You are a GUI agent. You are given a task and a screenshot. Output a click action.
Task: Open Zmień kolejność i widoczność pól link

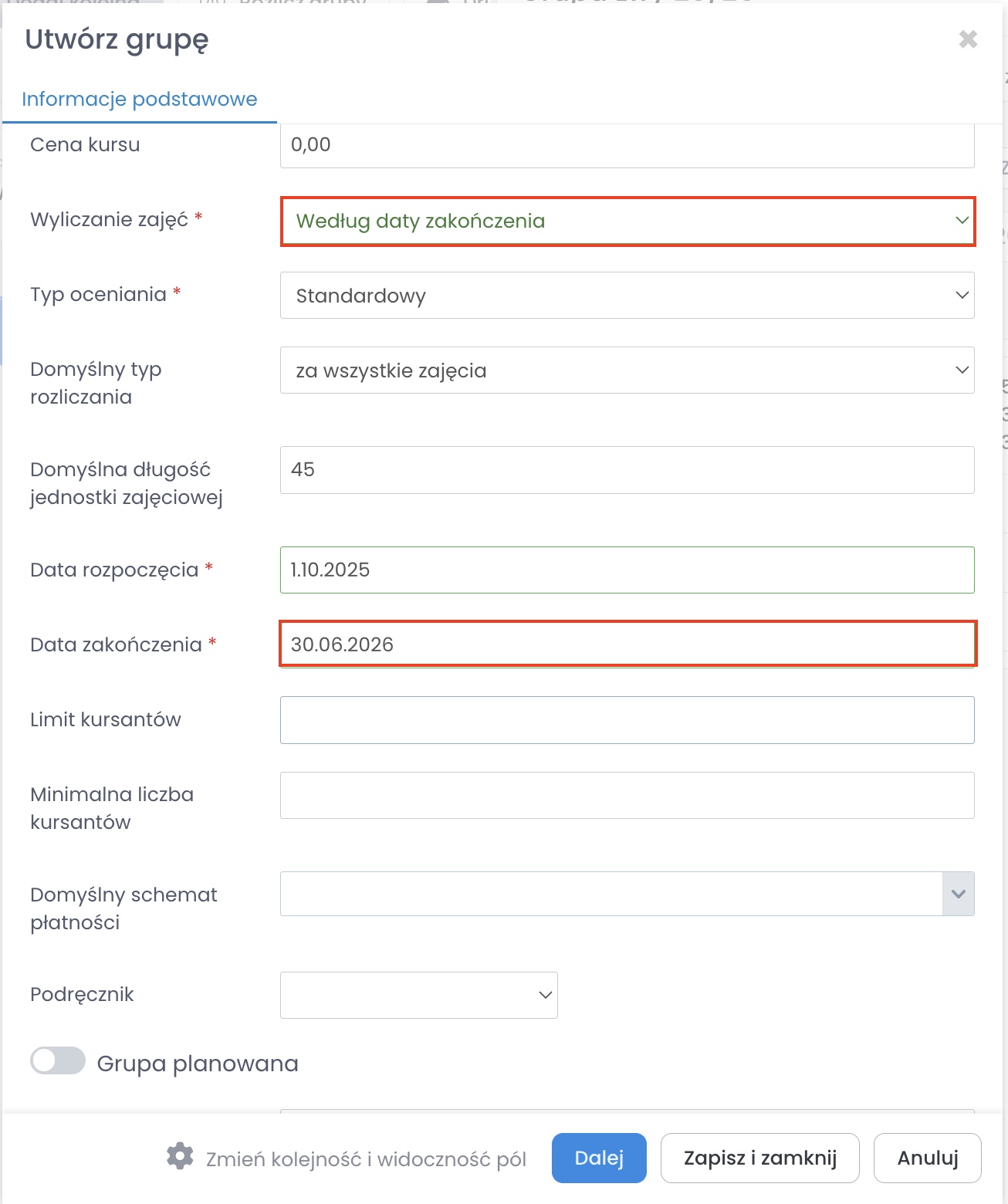click(366, 1159)
